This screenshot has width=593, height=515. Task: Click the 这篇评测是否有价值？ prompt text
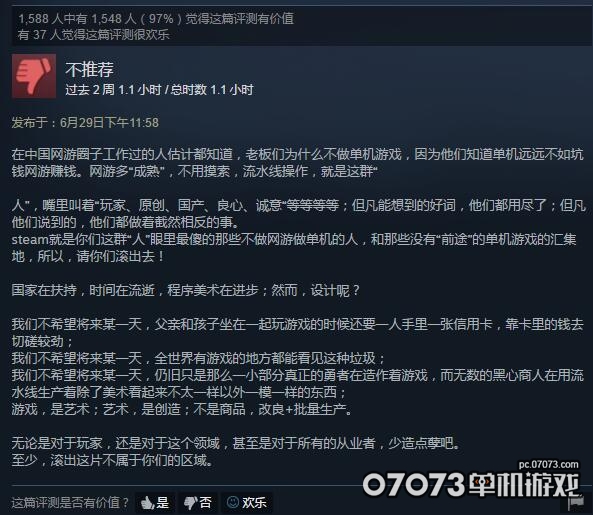(x=70, y=503)
